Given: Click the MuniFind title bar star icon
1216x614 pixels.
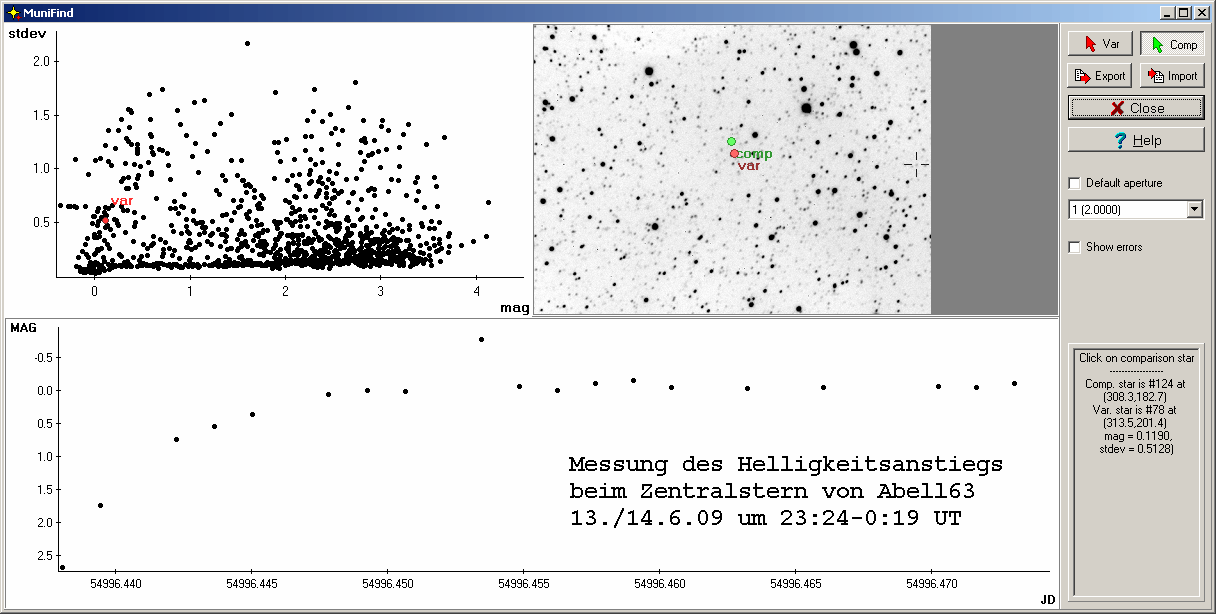Looking at the screenshot, I should tap(12, 12).
